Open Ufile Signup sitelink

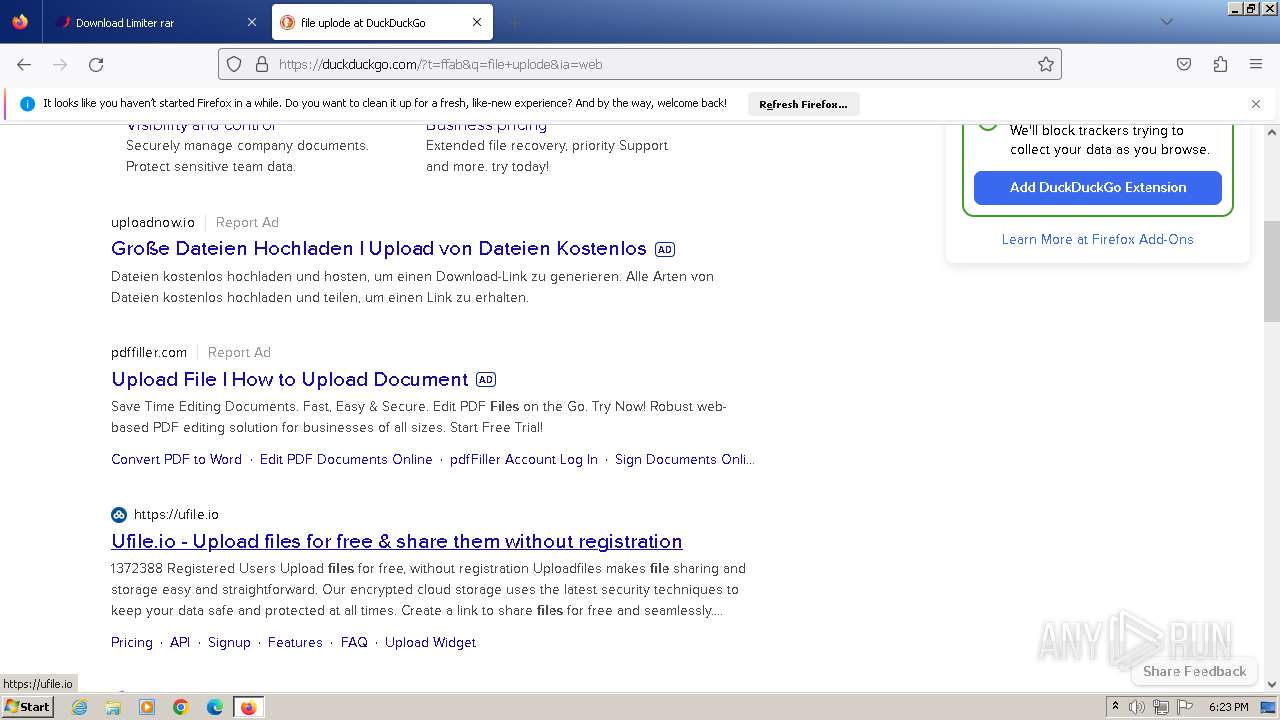(229, 642)
